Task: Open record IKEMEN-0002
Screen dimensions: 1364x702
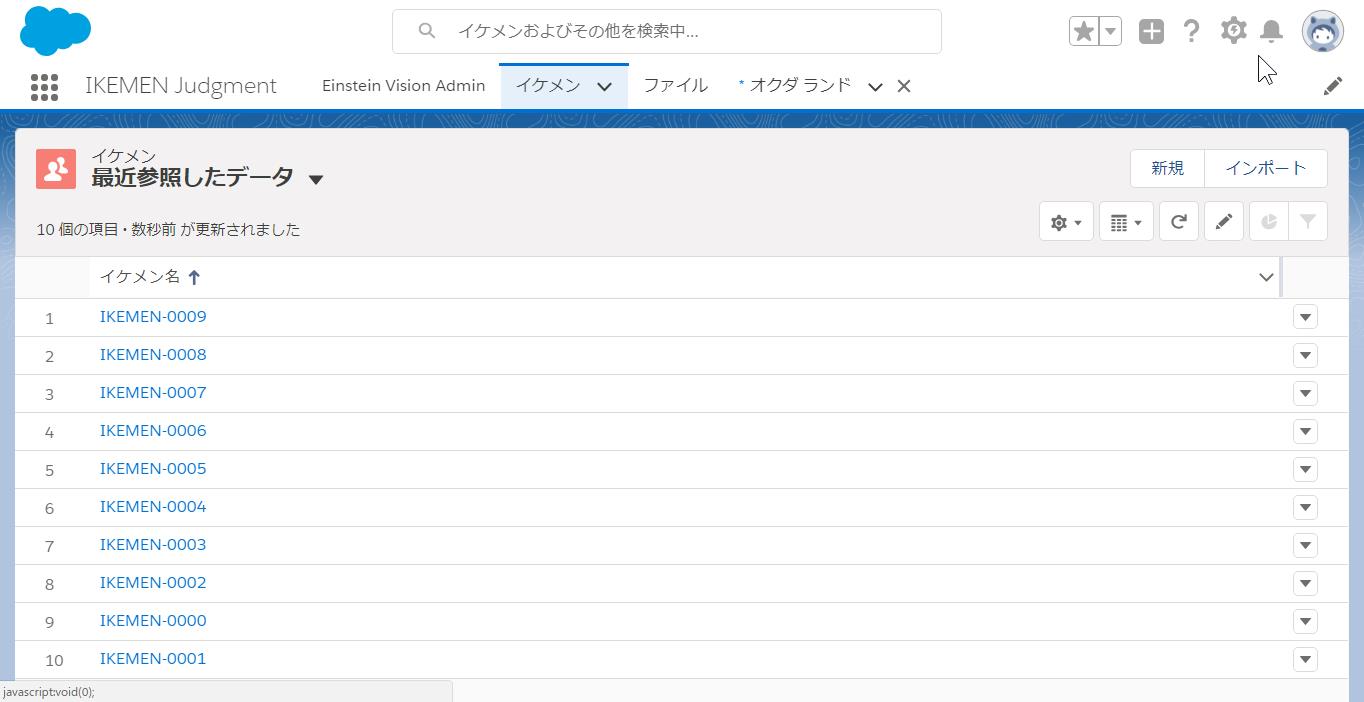Action: point(153,583)
